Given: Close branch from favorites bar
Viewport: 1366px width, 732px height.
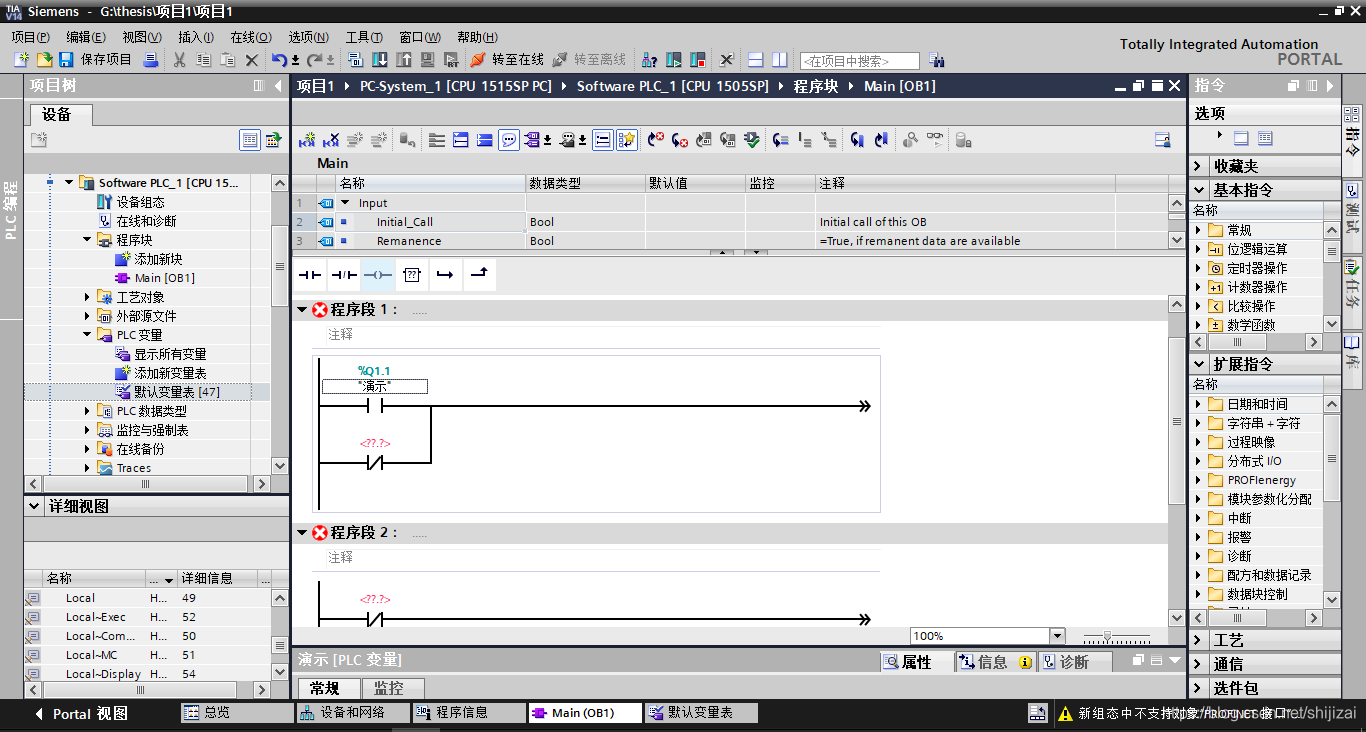Looking at the screenshot, I should 480,274.
